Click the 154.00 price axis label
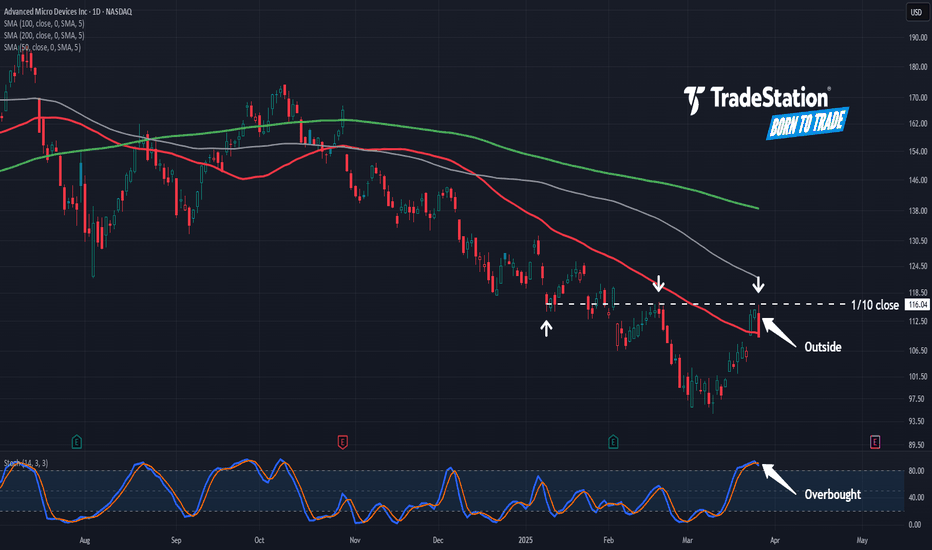This screenshot has width=932, height=550. (918, 152)
